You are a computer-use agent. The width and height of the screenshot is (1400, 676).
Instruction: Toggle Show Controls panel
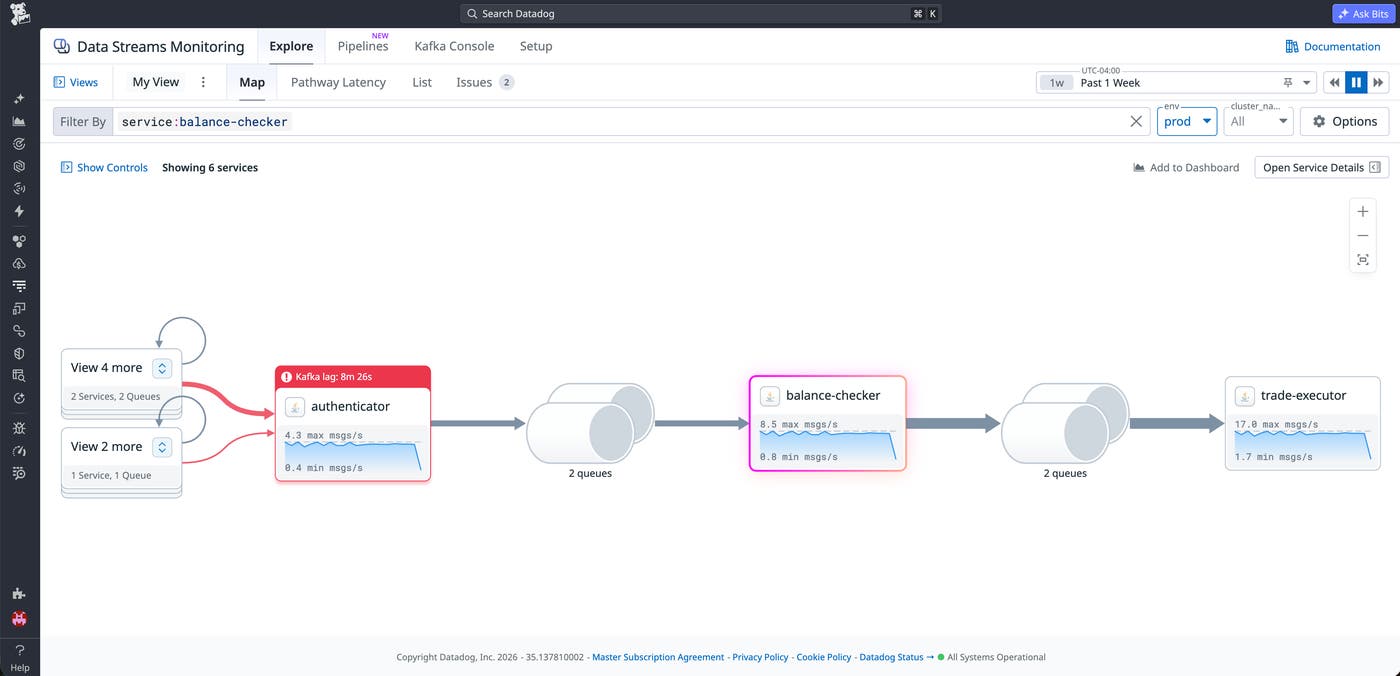tap(104, 168)
